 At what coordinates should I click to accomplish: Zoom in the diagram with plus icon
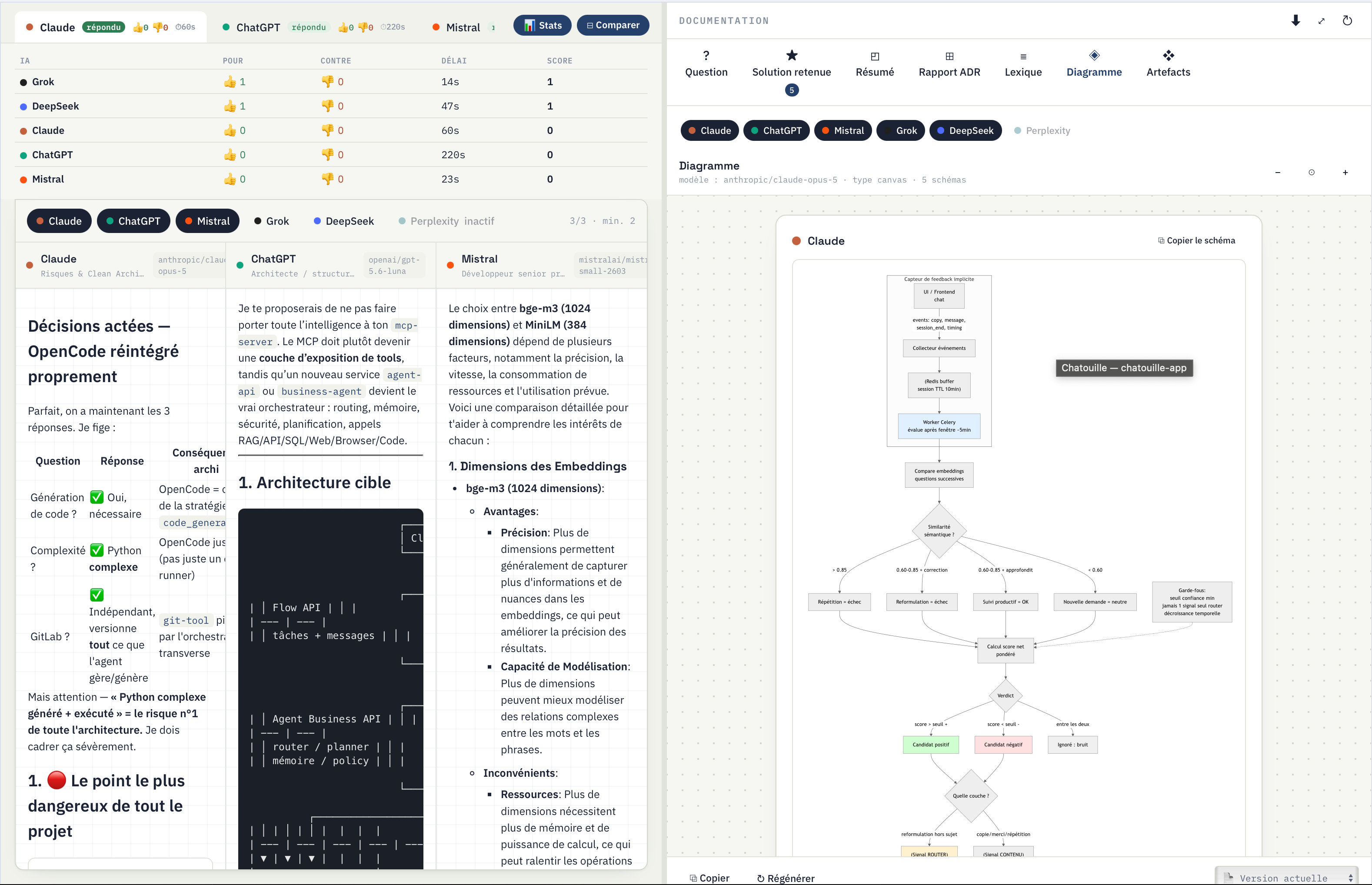pyautogui.click(x=1345, y=173)
